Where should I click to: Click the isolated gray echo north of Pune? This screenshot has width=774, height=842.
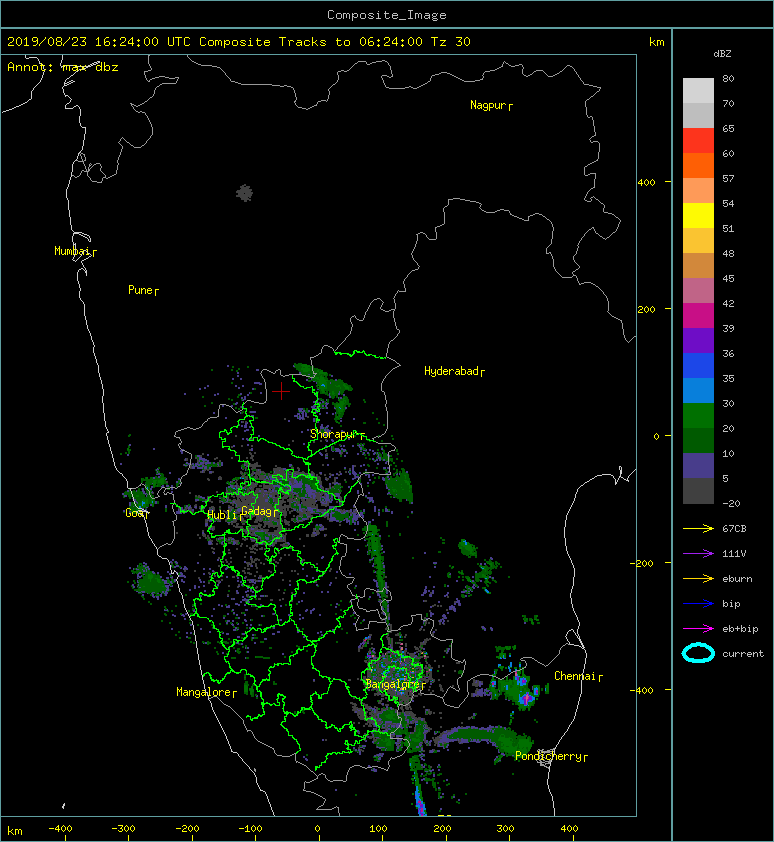point(244,193)
